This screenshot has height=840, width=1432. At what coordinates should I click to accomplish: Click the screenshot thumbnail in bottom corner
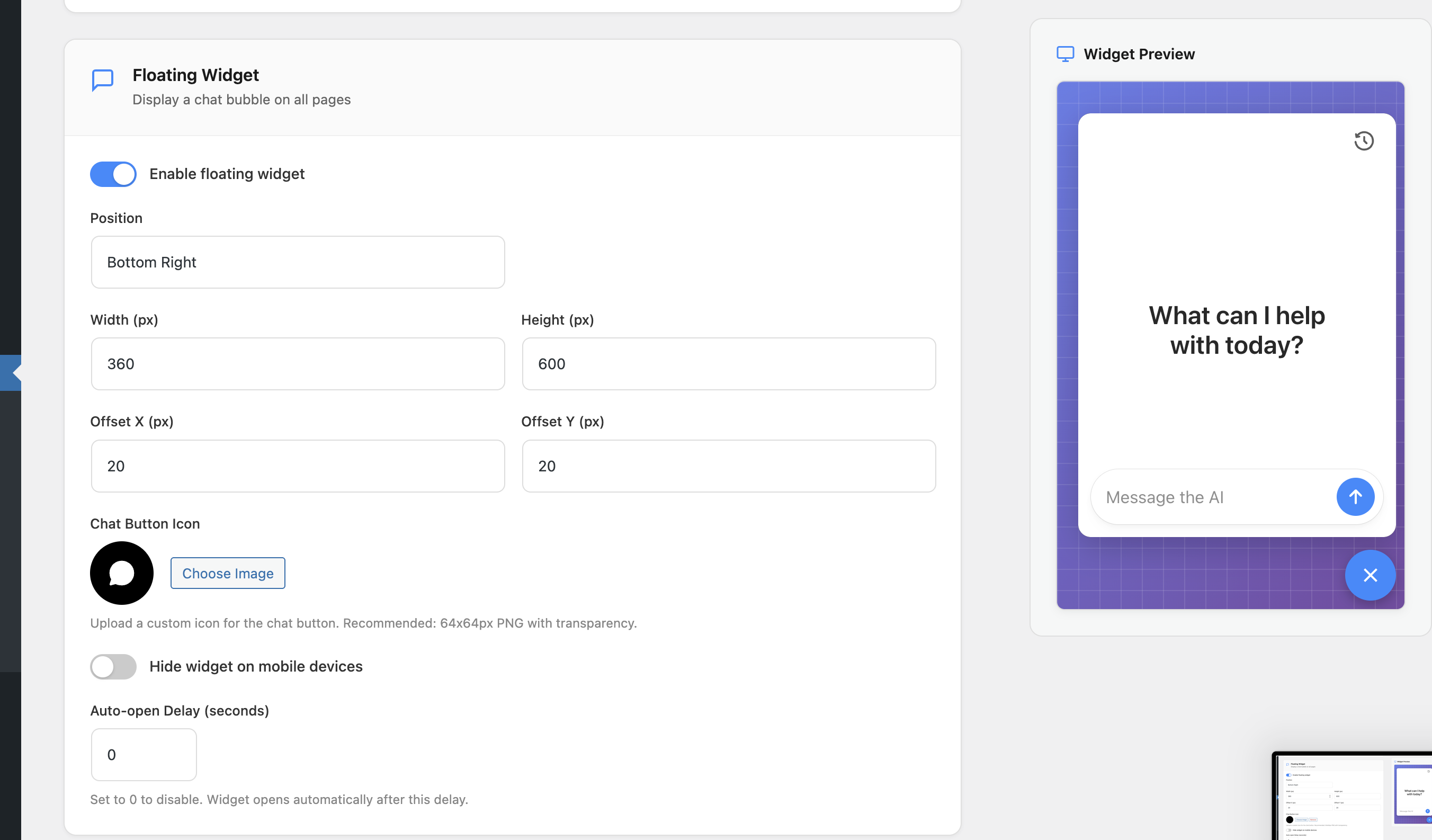(x=1353, y=796)
